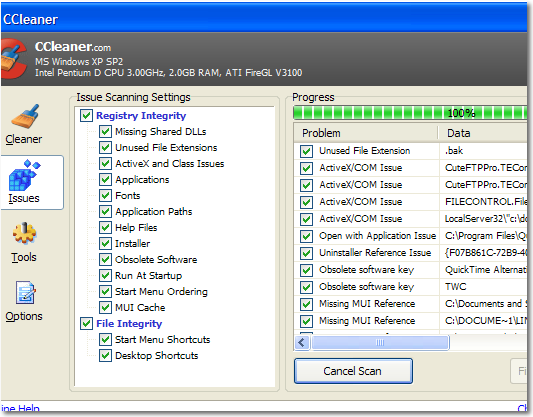Uncheck the FILECONTROL ActiveX/COM Issue result
Image resolution: width=533 pixels, height=417 pixels.
(x=306, y=202)
